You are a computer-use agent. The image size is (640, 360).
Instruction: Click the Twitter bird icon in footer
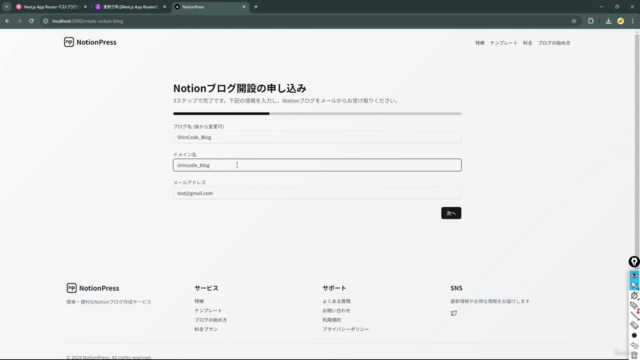coord(454,313)
